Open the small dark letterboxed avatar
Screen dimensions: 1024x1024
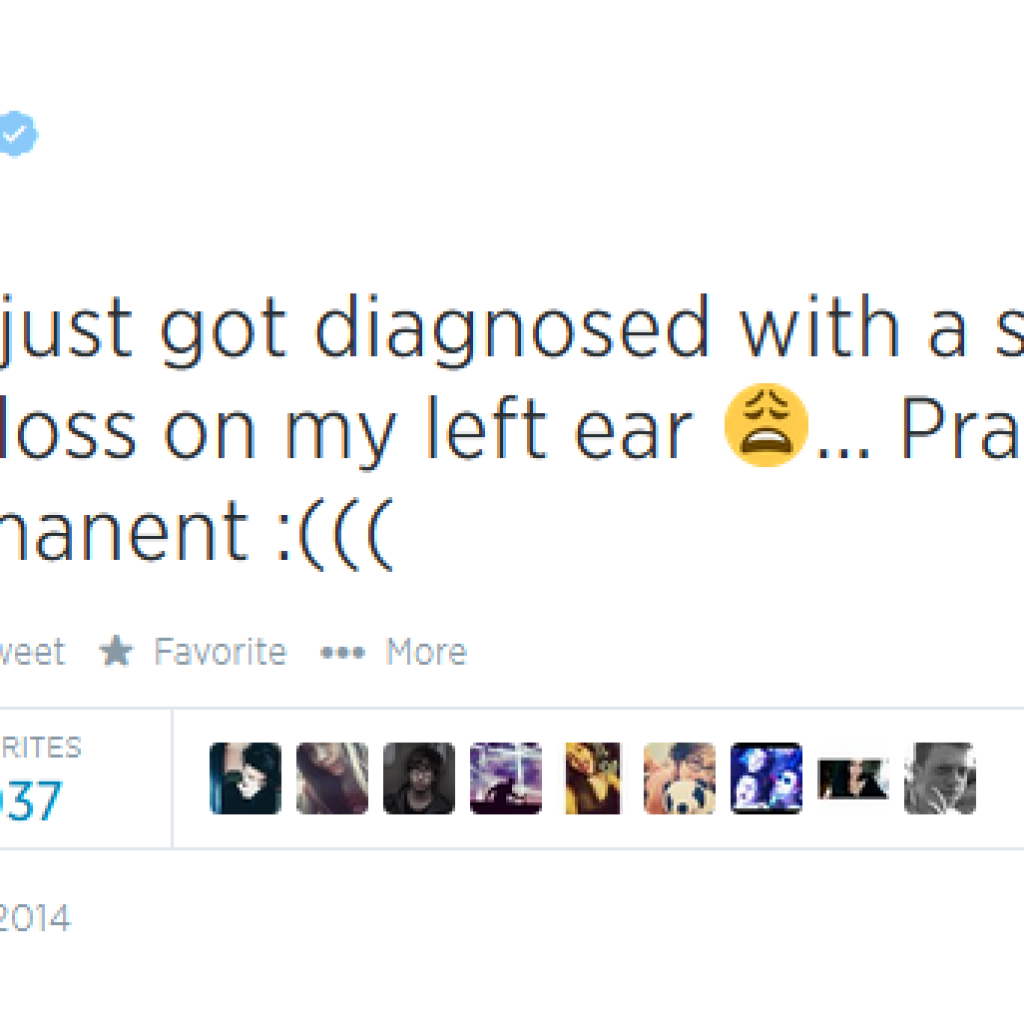point(853,778)
